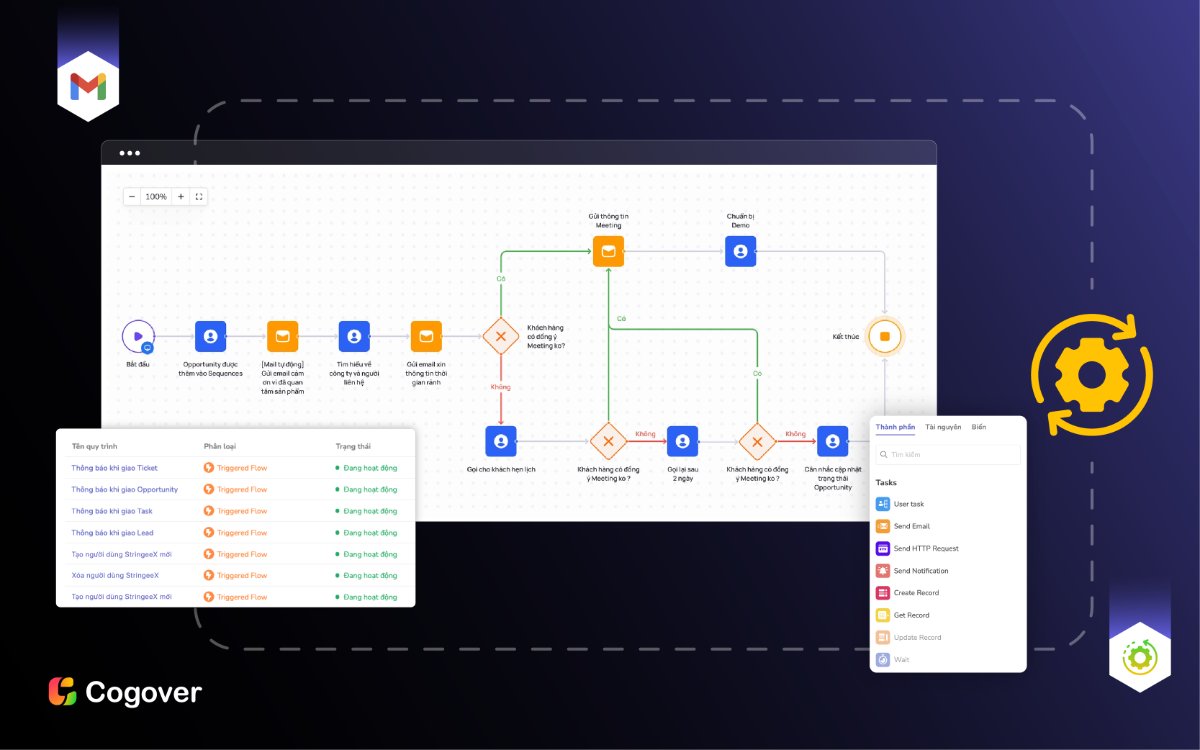
Task: Select the 'Chuẩn bị Demo' user node
Action: tap(740, 251)
